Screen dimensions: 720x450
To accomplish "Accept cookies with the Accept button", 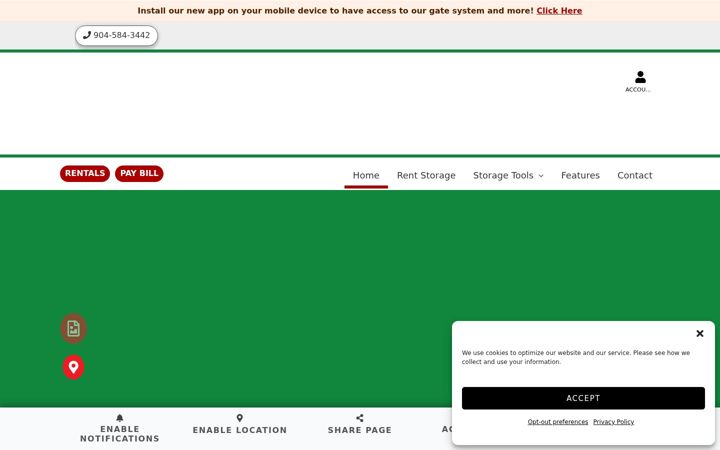I will coord(583,398).
